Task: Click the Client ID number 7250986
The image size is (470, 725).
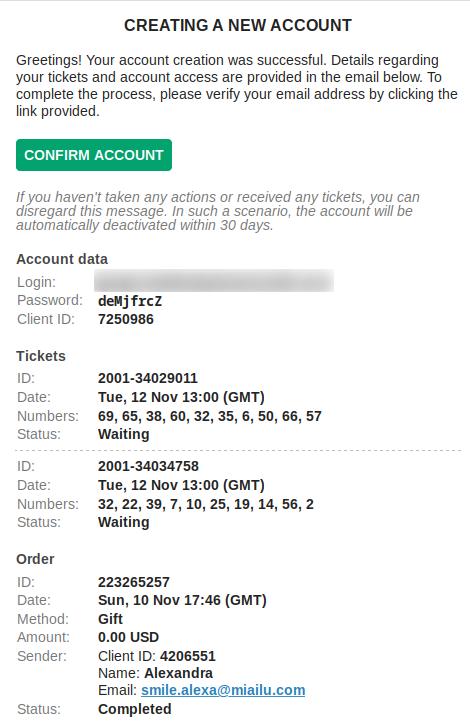Action: coord(126,319)
